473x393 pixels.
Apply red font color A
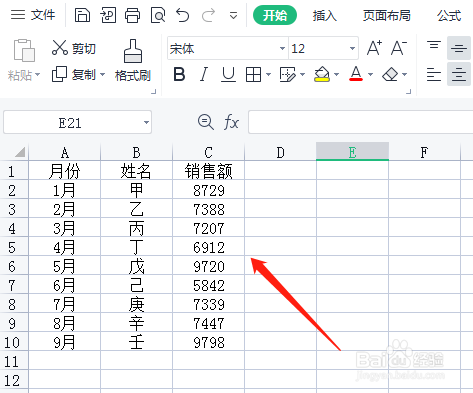pyautogui.click(x=356, y=74)
